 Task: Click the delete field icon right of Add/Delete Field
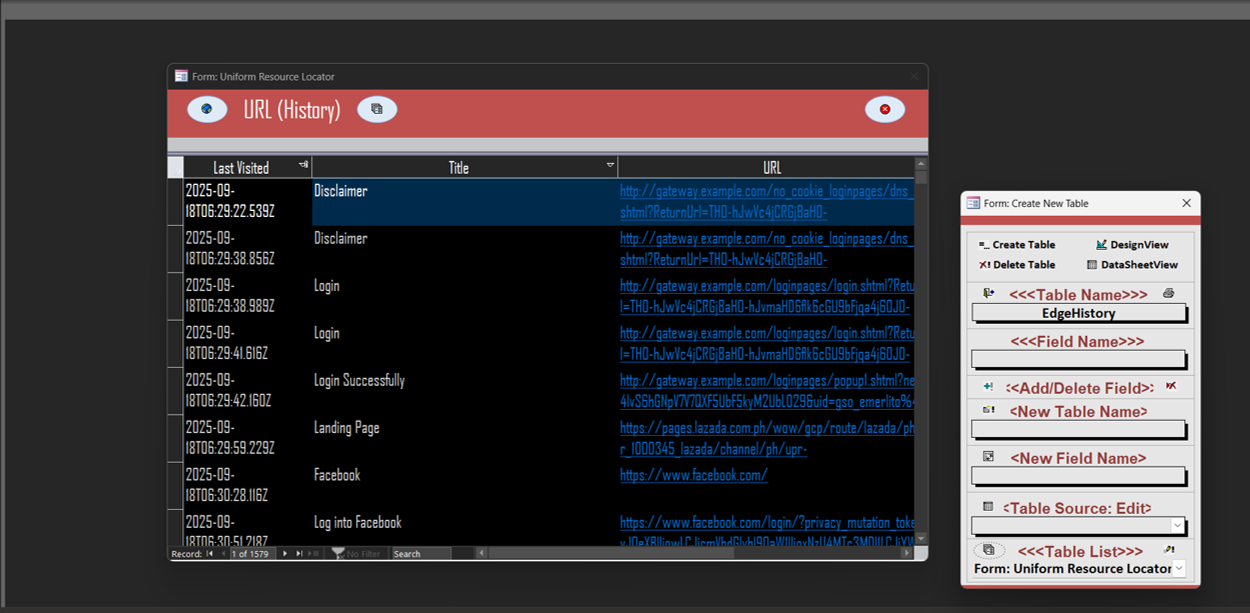click(1171, 386)
